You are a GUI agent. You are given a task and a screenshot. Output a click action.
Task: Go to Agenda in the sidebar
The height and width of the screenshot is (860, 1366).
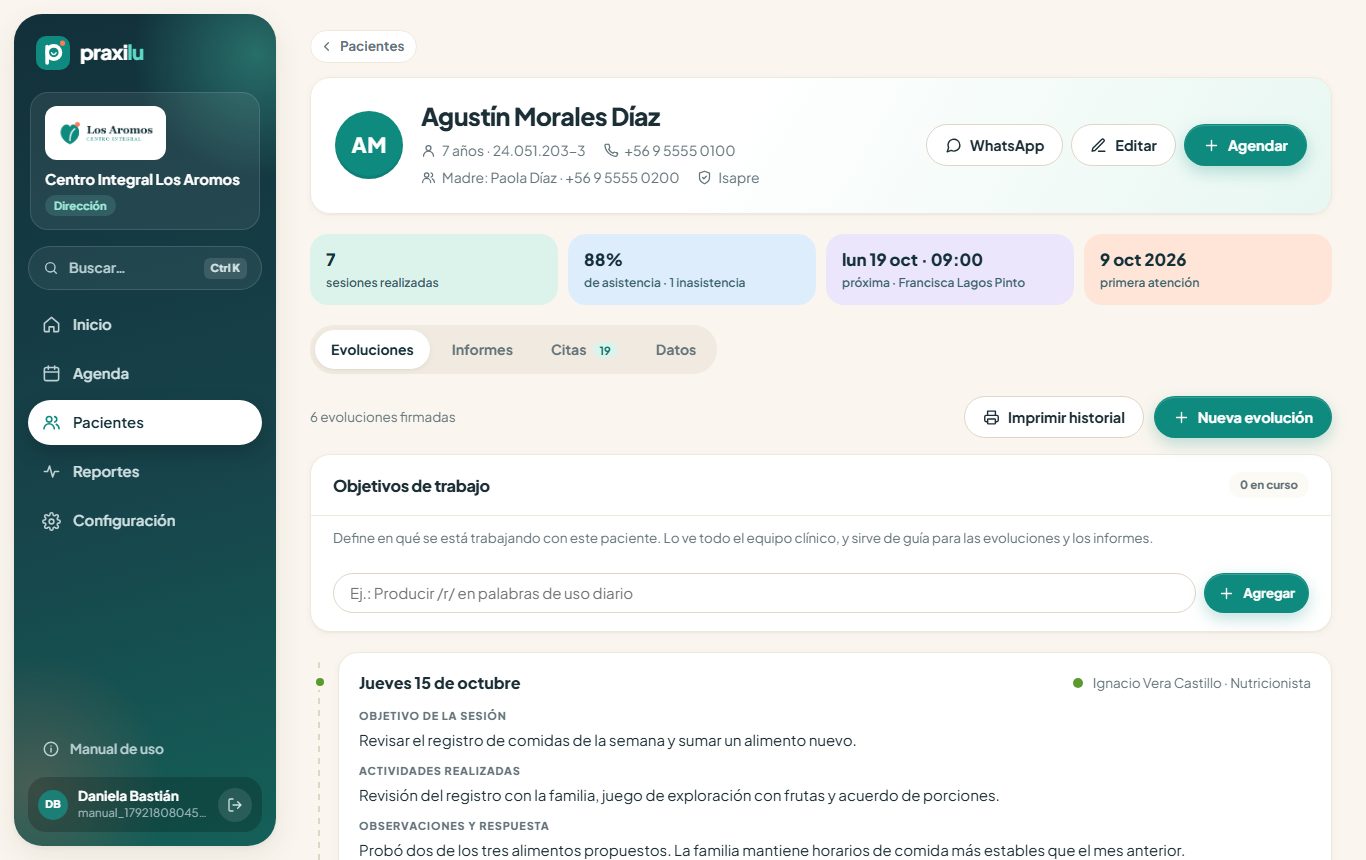145,374
